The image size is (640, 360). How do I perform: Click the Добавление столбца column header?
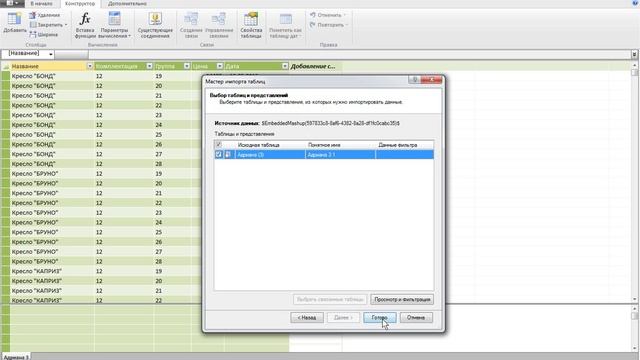click(x=315, y=66)
